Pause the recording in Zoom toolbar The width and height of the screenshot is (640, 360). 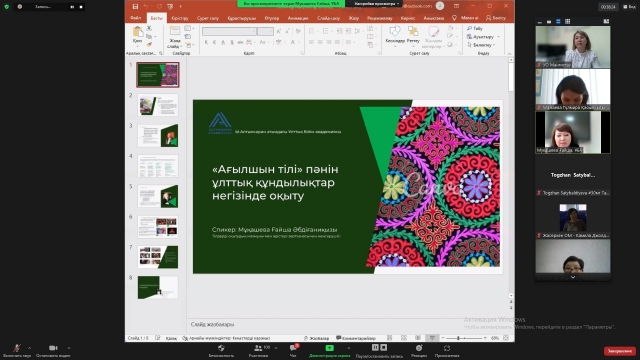pos(375,348)
